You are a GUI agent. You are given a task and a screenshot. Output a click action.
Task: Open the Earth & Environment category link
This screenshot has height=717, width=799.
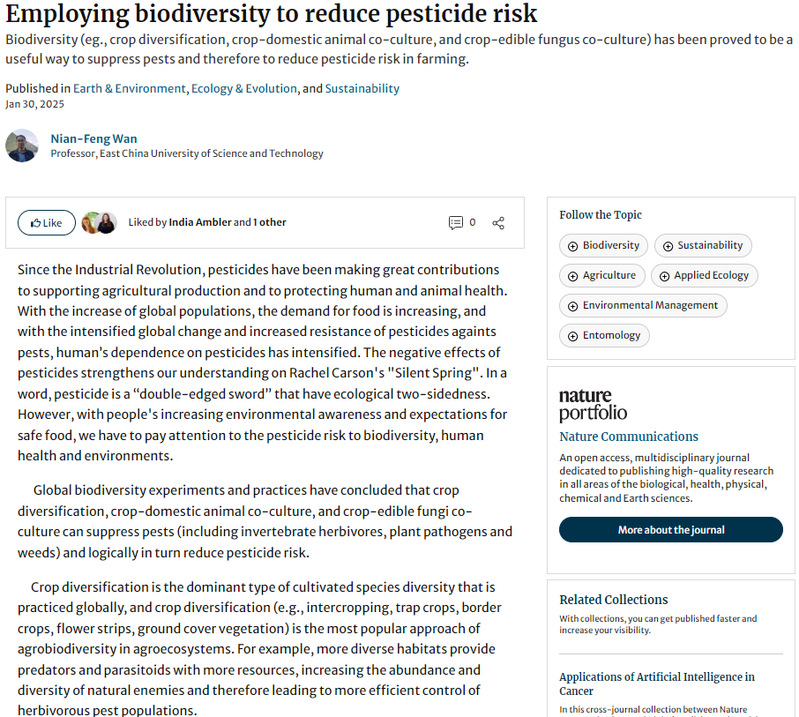coord(130,88)
